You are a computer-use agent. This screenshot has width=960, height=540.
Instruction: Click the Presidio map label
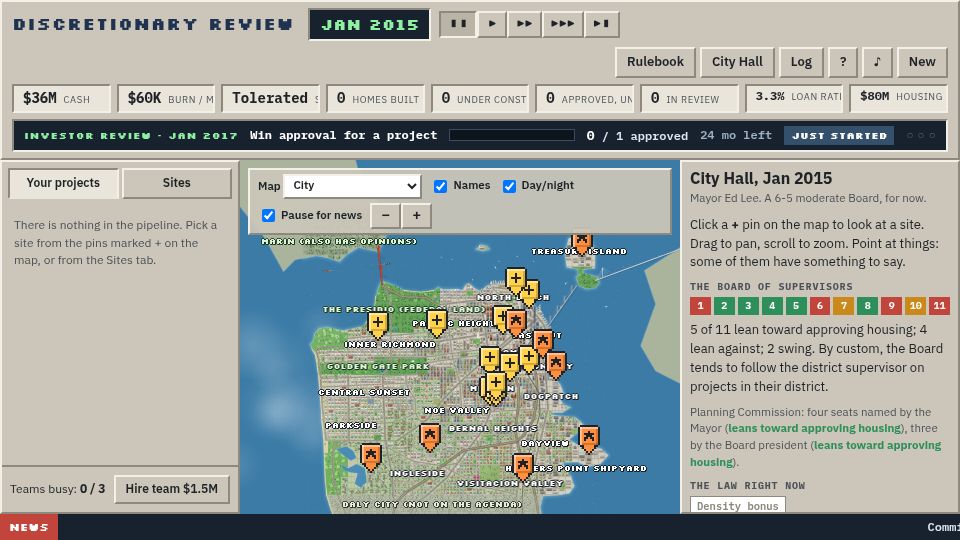[404, 309]
